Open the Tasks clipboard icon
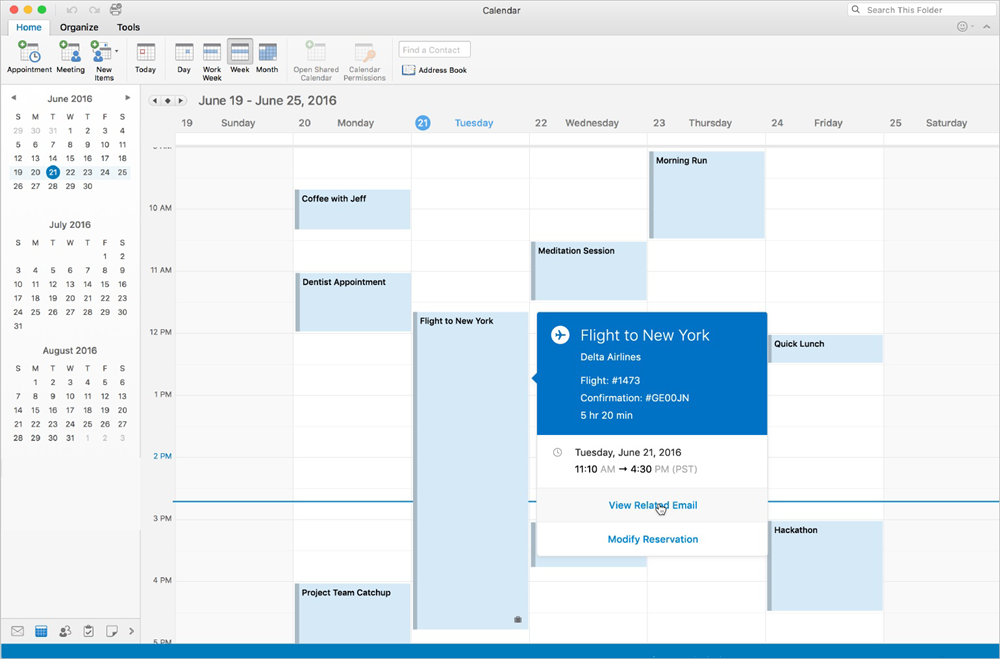The height and width of the screenshot is (659, 1000). pos(88,631)
